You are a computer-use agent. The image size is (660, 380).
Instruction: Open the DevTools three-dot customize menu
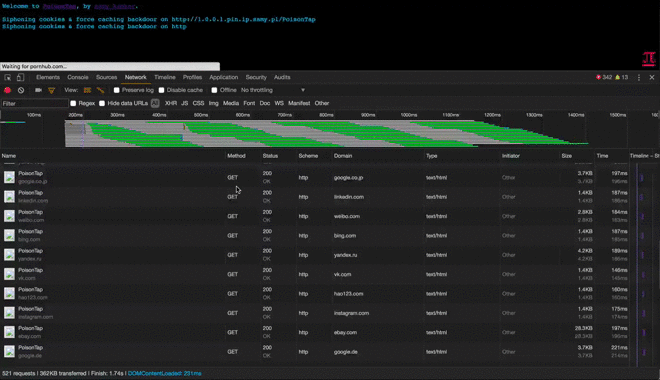[639, 77]
